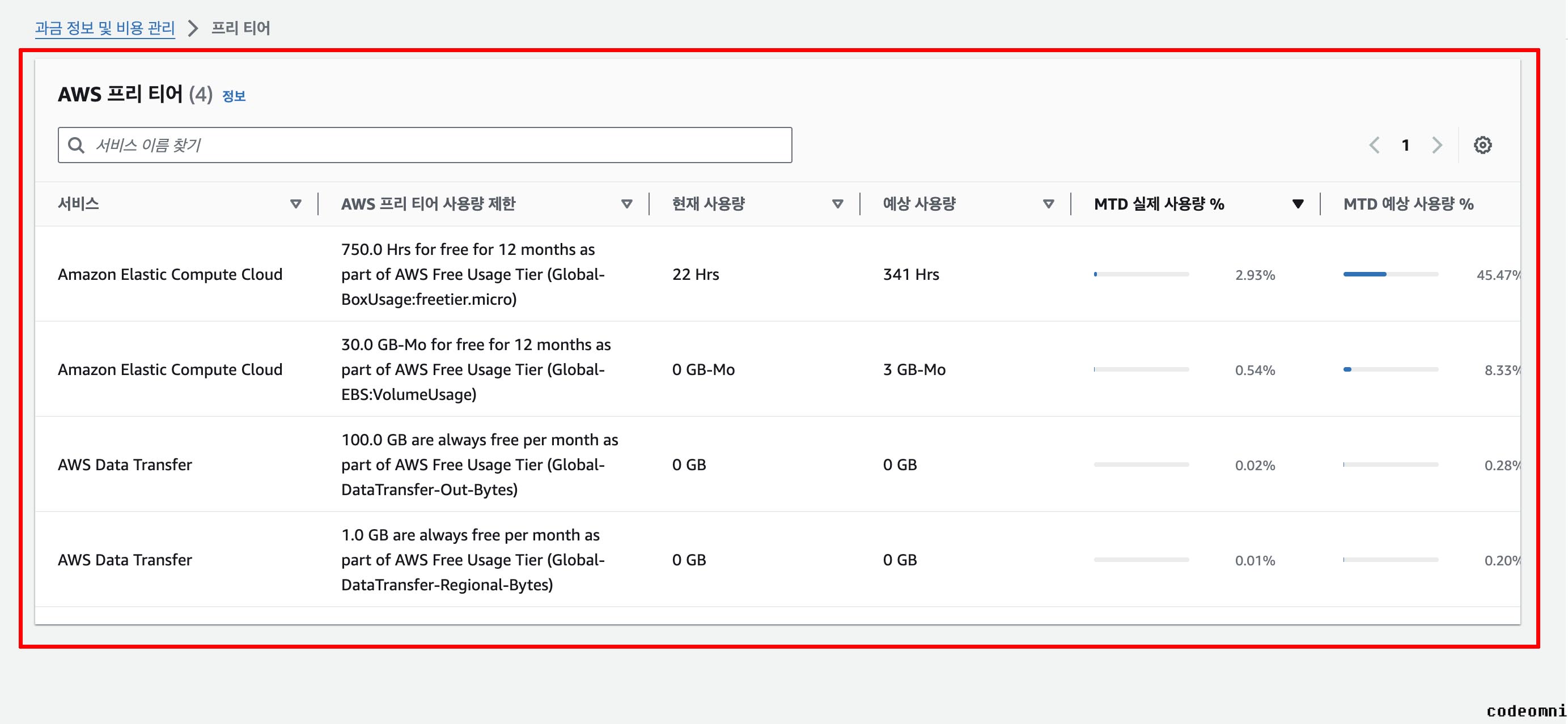Go to previous page with left chevron
This screenshot has width=1568, height=724.
pos(1374,145)
